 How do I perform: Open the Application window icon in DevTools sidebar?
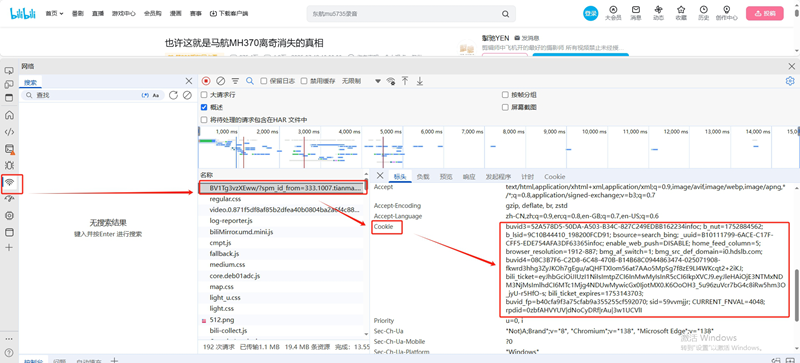tap(9, 232)
